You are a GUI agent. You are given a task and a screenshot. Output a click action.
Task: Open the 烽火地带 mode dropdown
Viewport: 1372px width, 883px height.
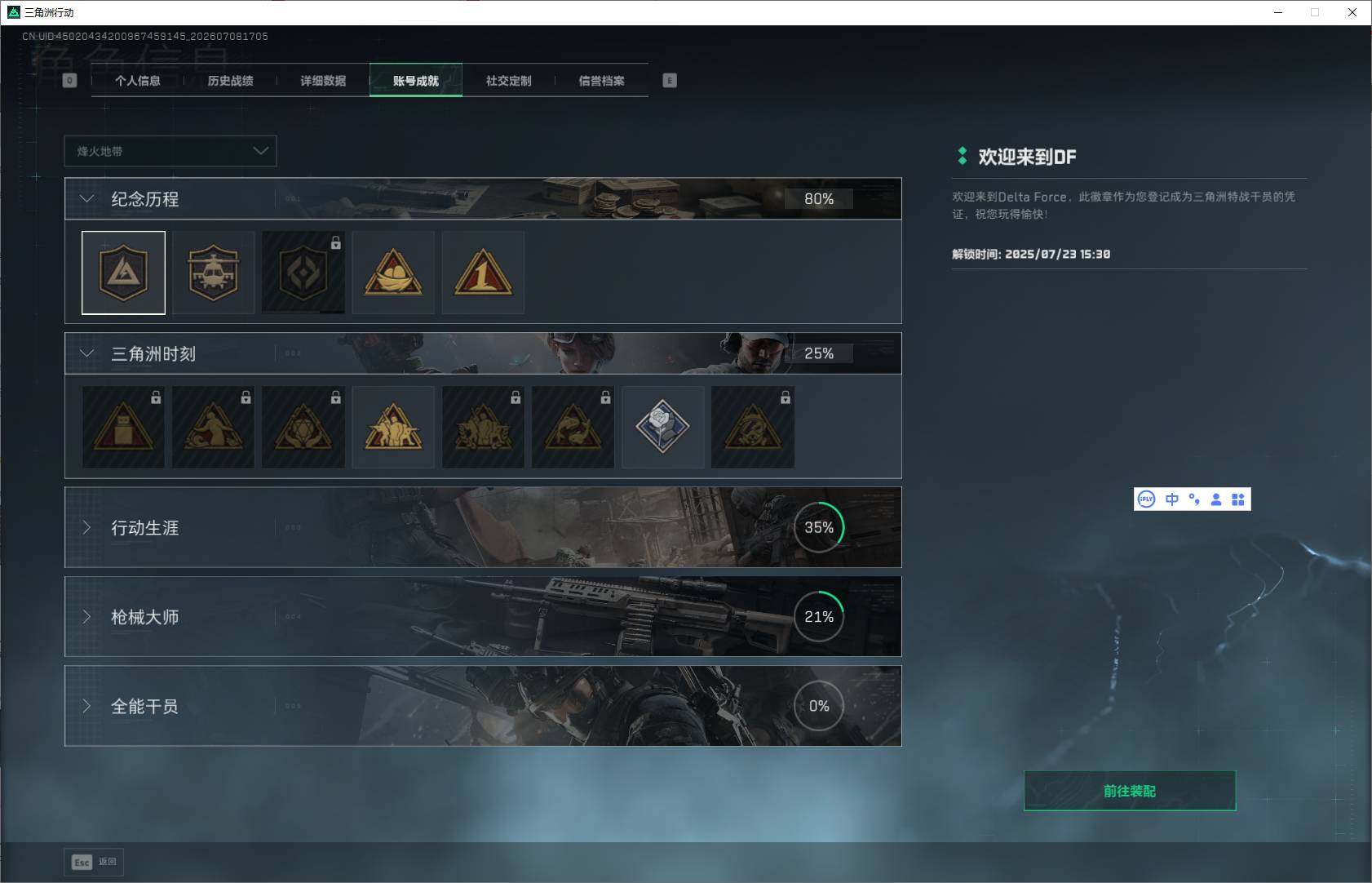pos(170,151)
